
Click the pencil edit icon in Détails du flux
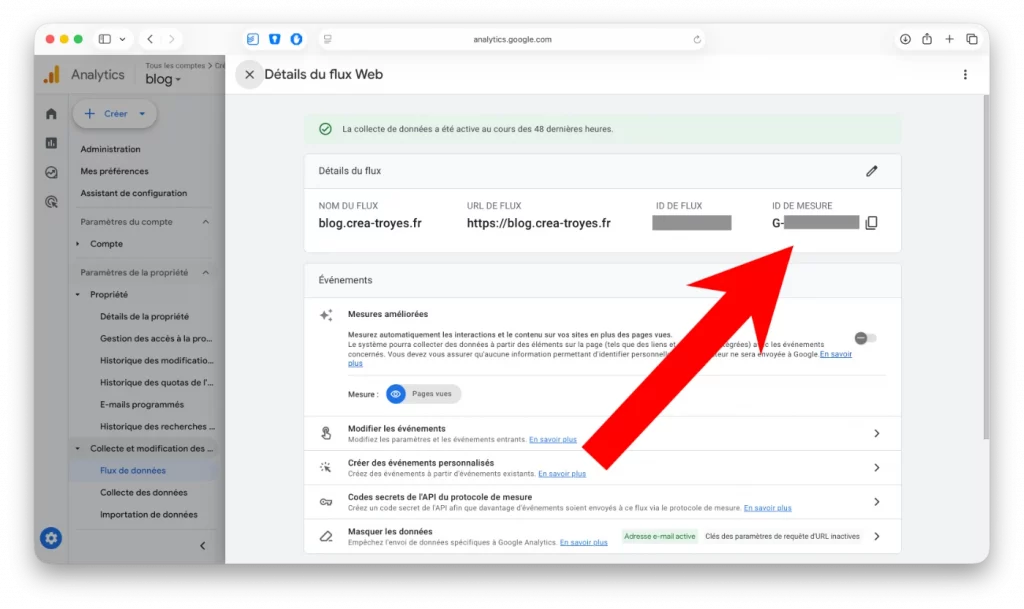[x=871, y=171]
